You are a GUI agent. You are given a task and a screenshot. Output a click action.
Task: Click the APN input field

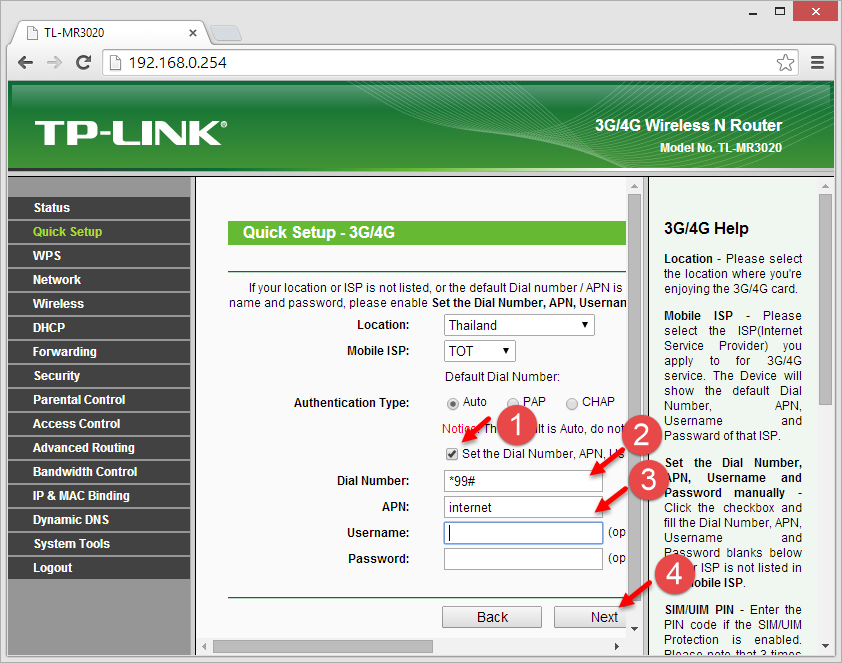[523, 507]
